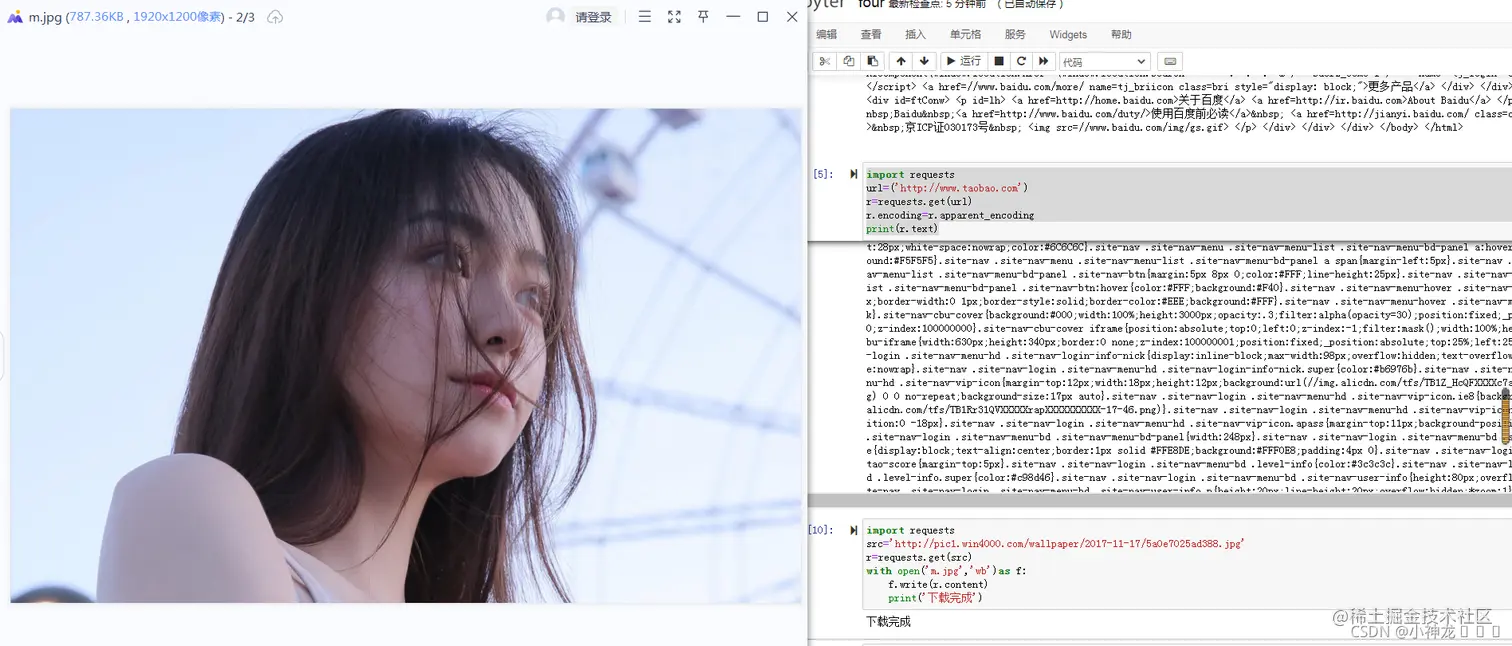Screen dimensions: 1512x646
Task: Click the horizontal scrollbar under taobao output
Action: click(x=1160, y=499)
